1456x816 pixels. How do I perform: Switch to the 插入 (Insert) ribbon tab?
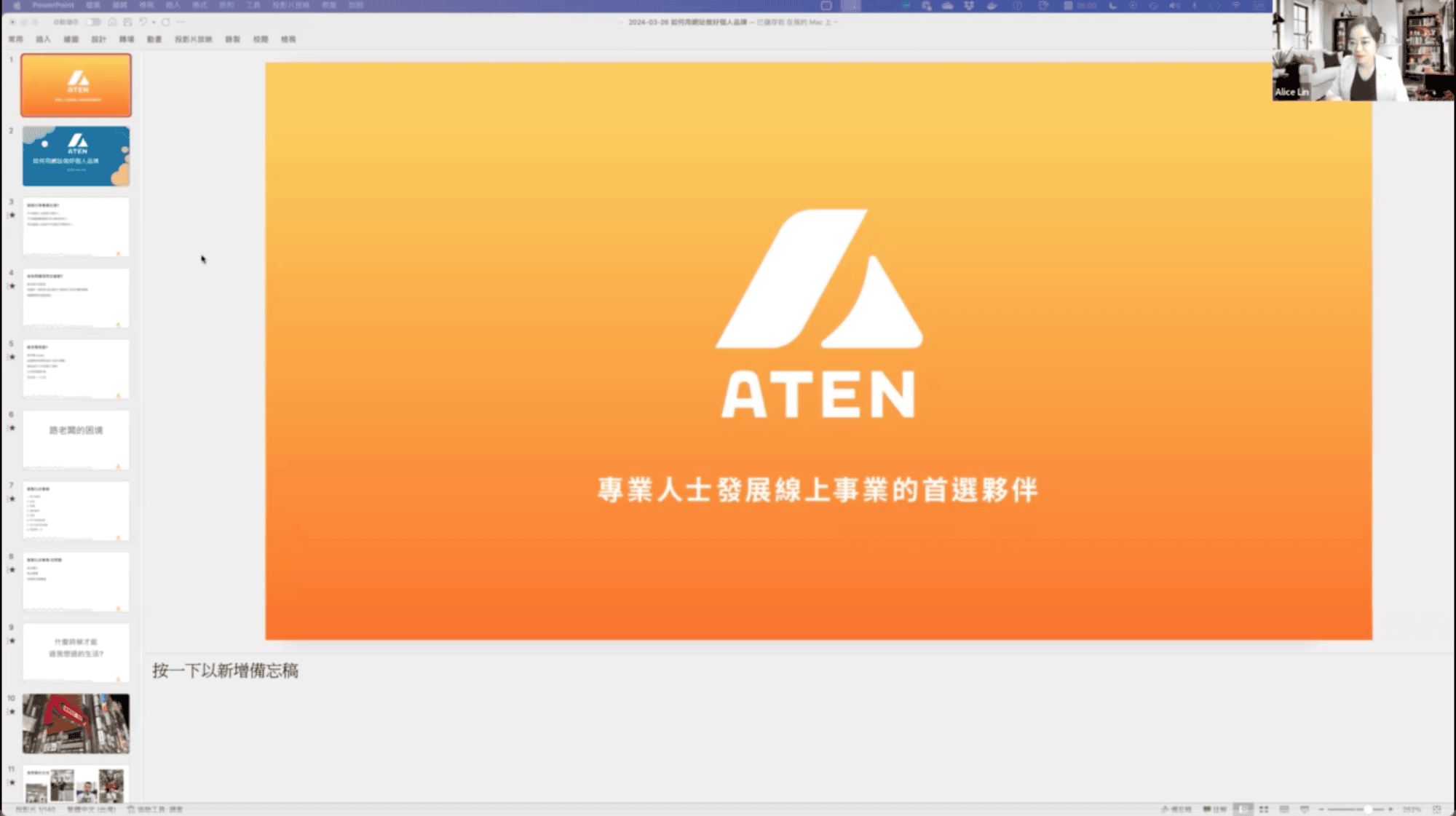click(x=43, y=39)
